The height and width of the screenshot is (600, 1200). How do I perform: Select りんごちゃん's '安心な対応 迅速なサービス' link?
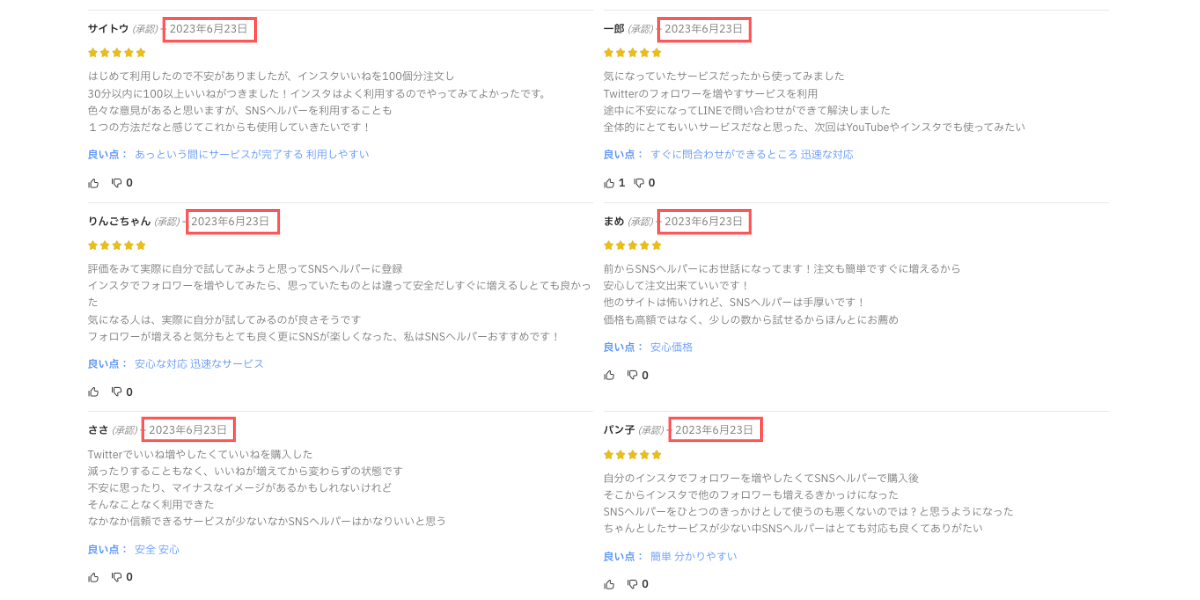[x=199, y=364]
